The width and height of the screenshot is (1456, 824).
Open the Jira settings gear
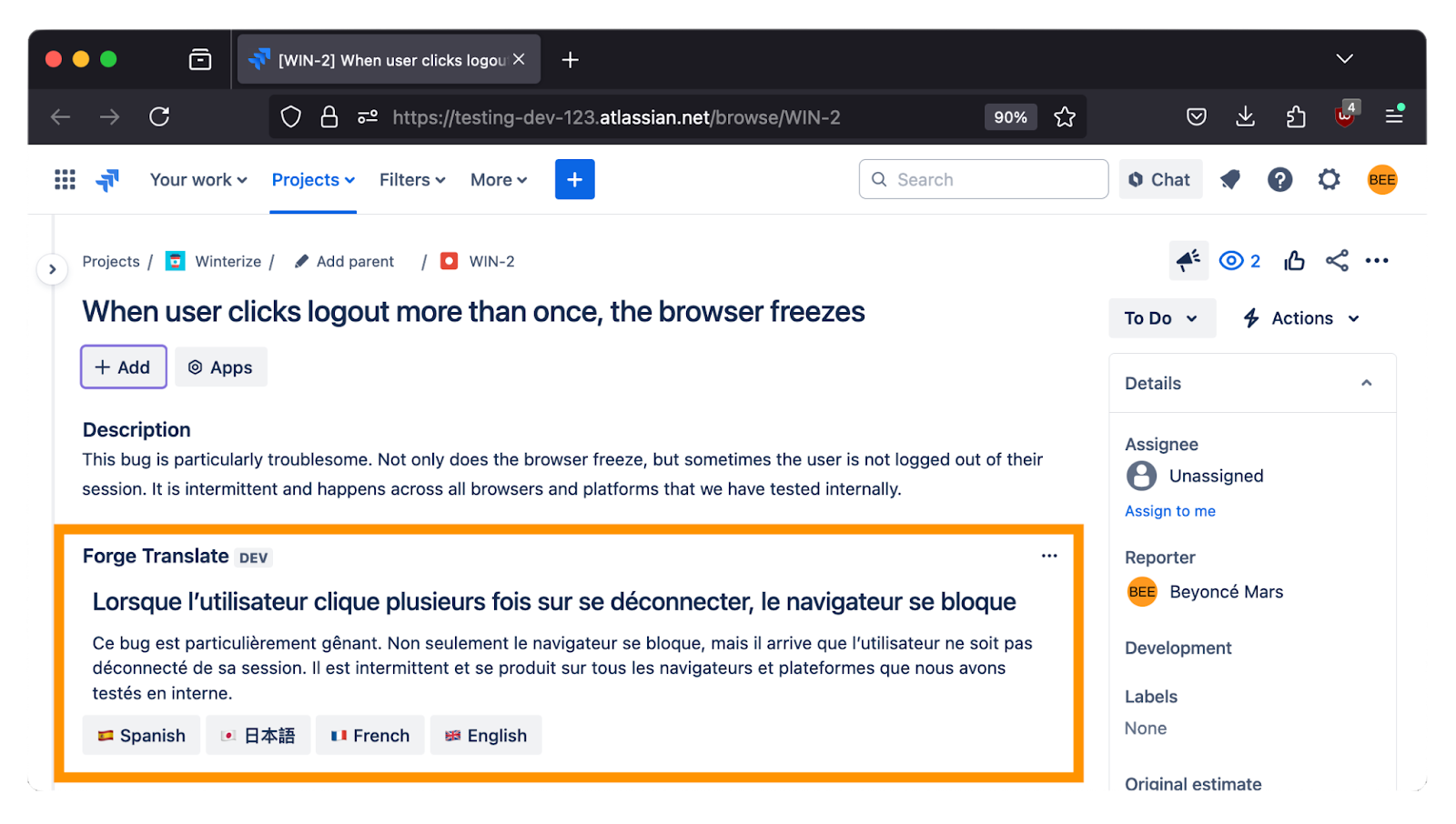tap(1329, 179)
